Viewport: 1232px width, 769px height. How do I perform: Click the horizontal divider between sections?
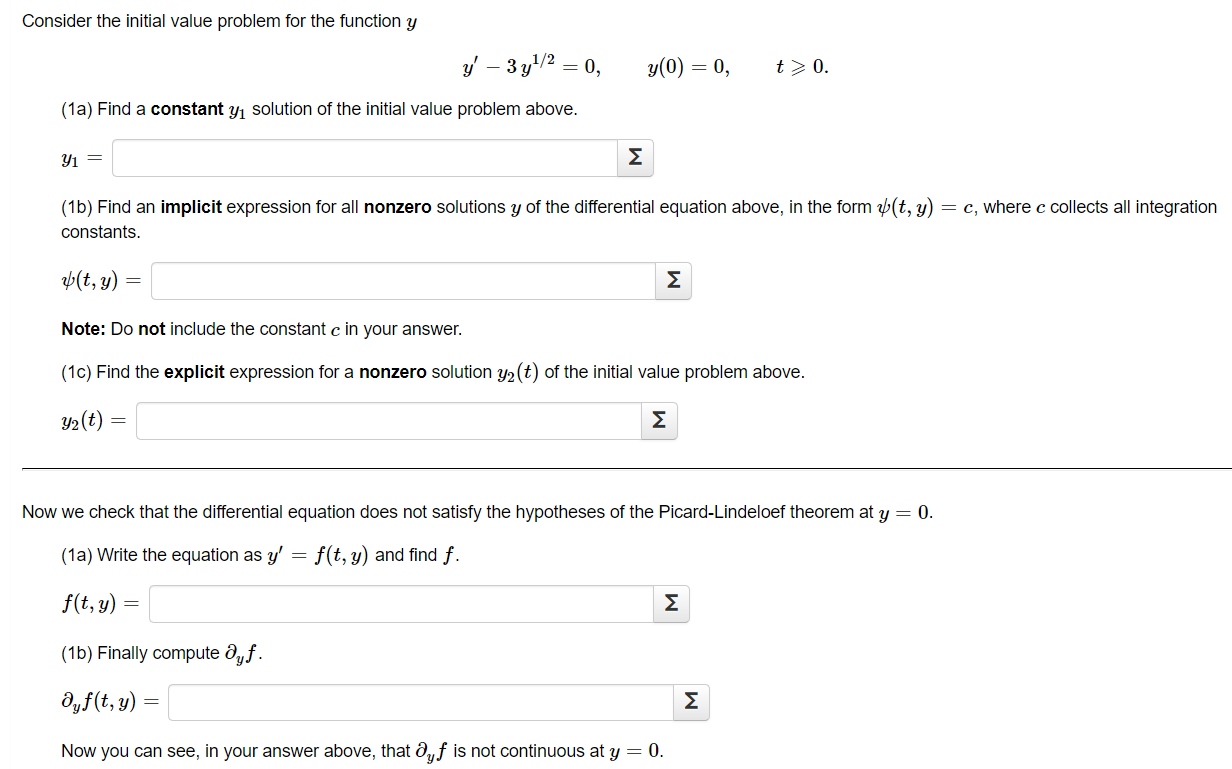coord(616,468)
